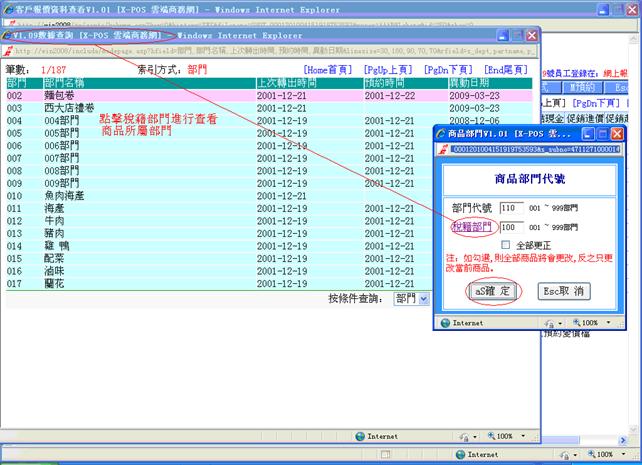The image size is (642, 465).
Task: Open the 稅籍部門 link
Action: [x=472, y=227]
